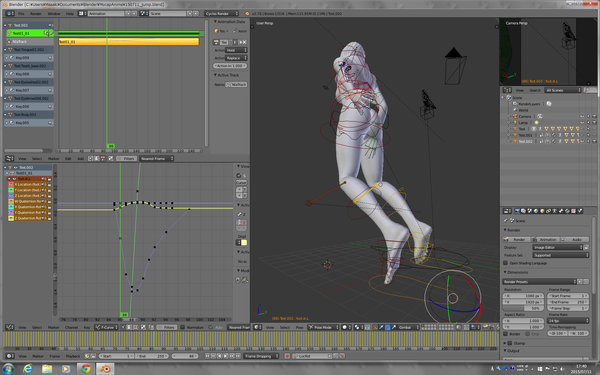600x375 pixels.
Task: Select RenderLayers item in outliner
Action: (x=529, y=104)
